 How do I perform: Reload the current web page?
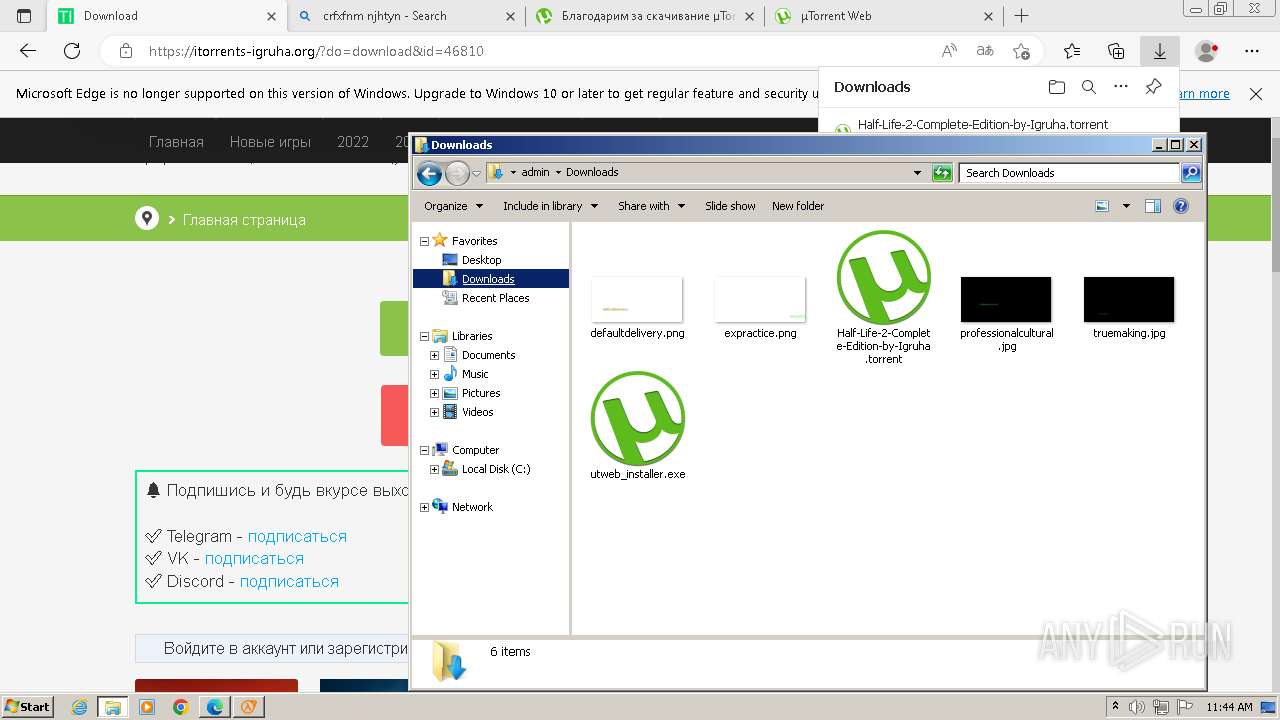72,51
